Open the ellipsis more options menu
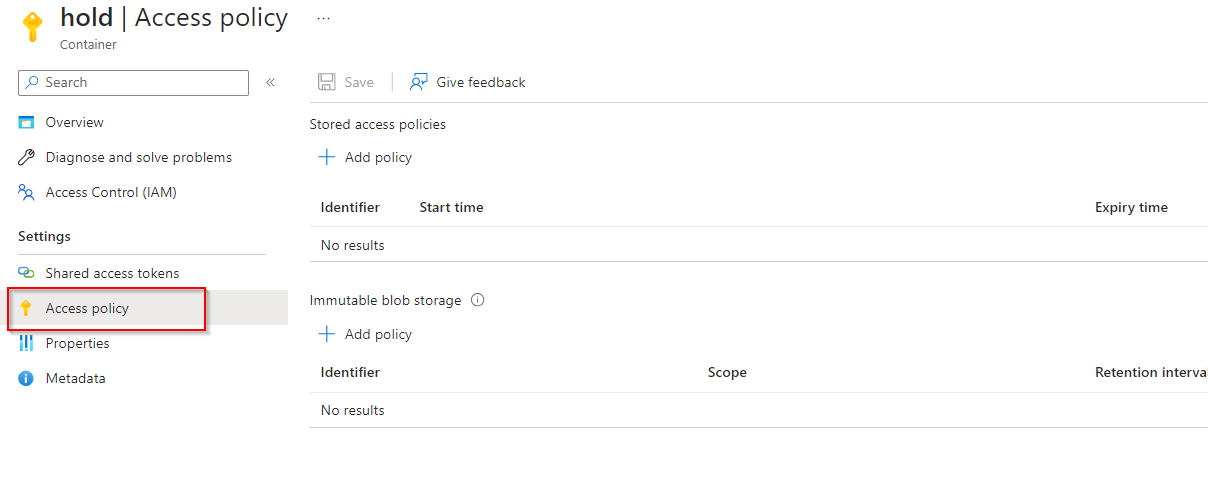Image resolution: width=1208 pixels, height=490 pixels. coord(323,18)
